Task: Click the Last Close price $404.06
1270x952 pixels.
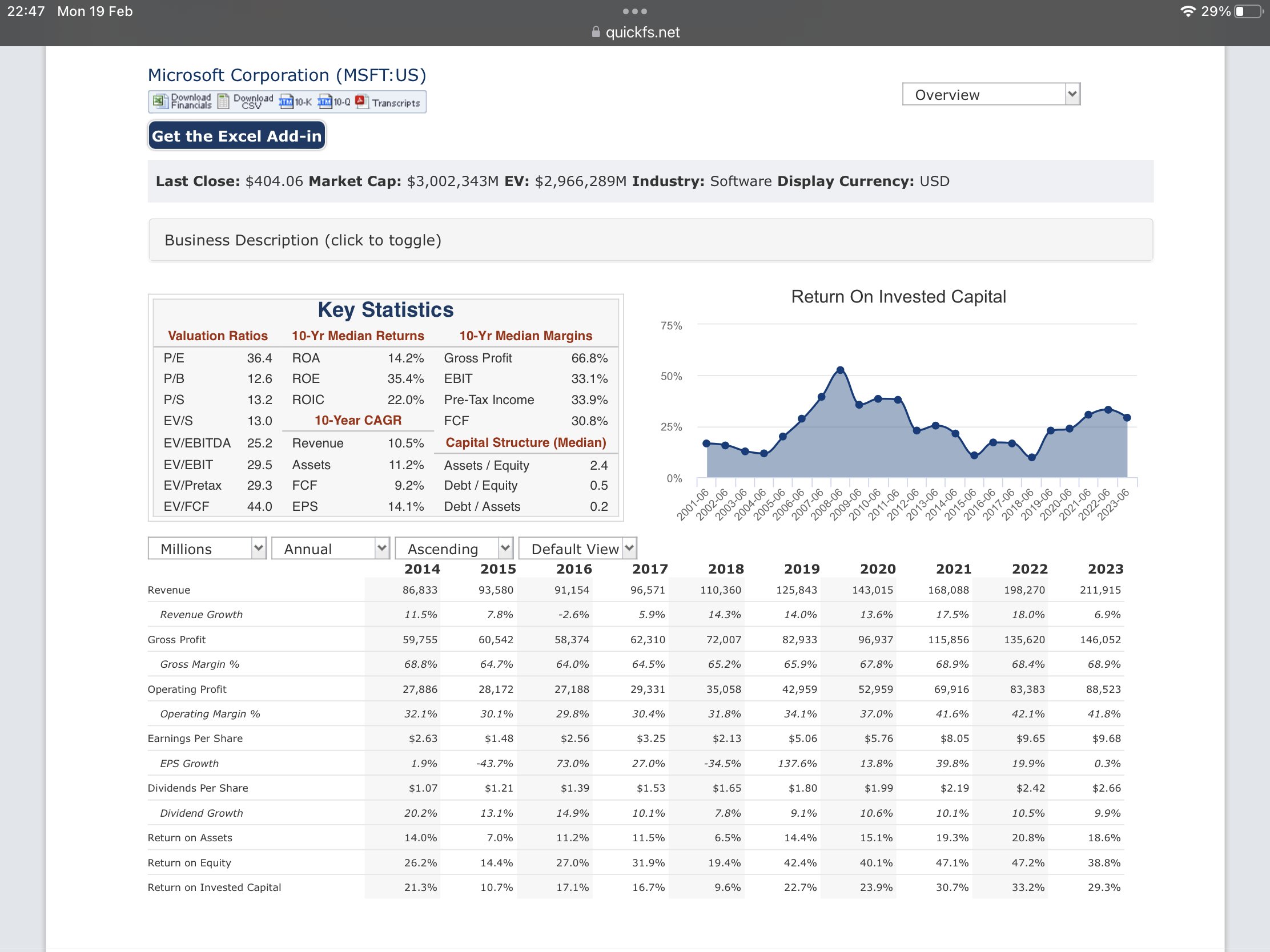Action: [274, 181]
